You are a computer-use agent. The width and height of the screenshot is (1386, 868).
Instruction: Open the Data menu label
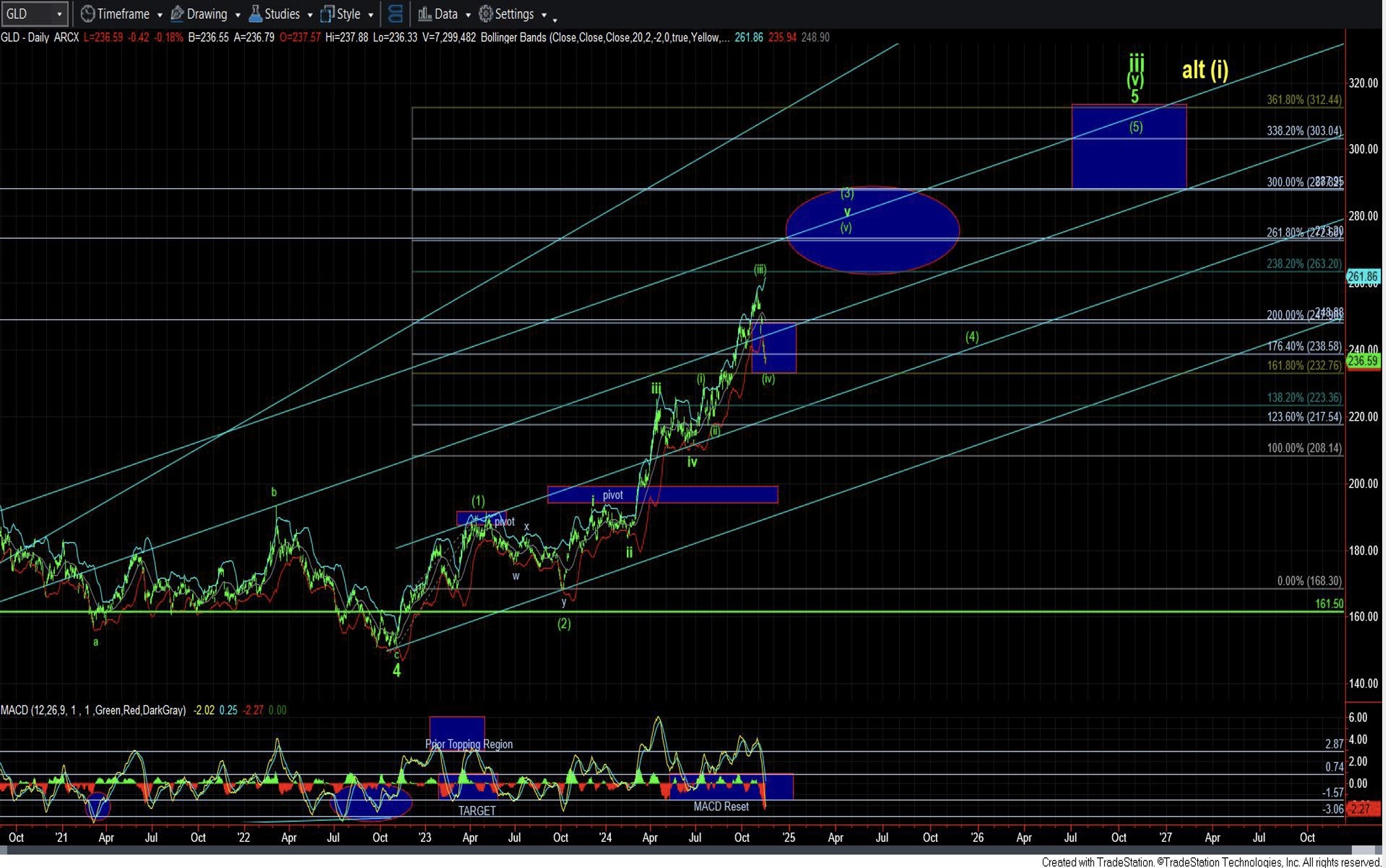[446, 13]
